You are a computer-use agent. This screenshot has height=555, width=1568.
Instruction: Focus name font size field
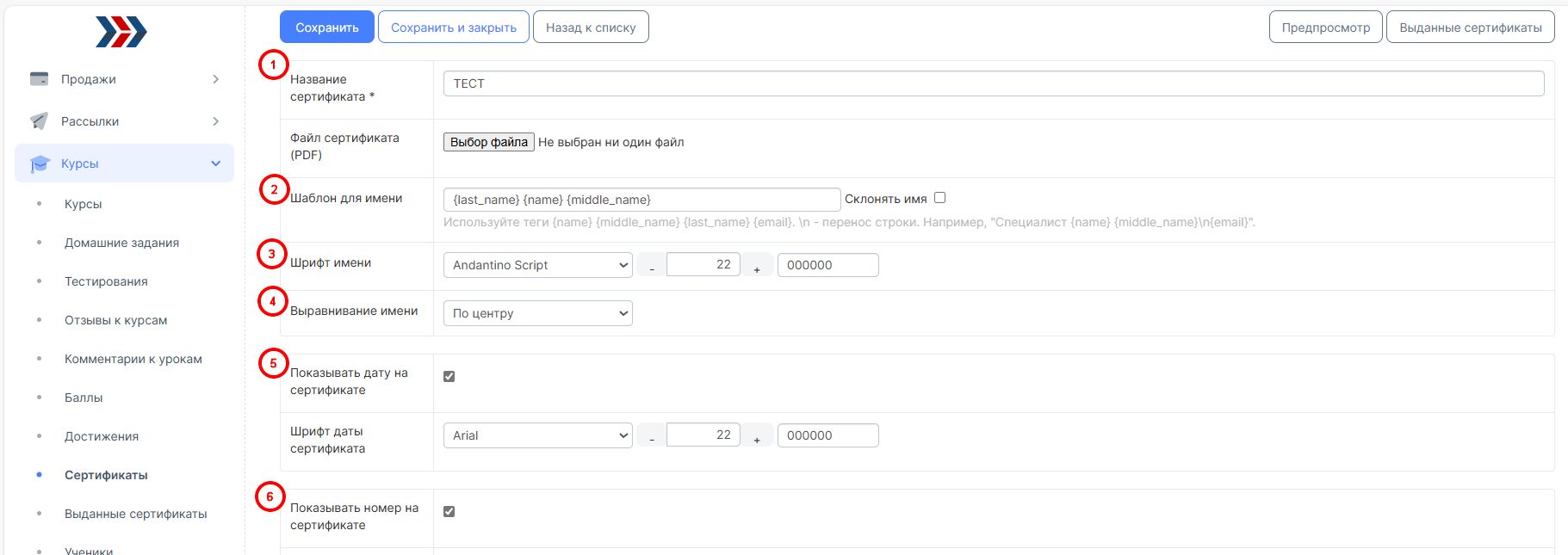point(703,264)
